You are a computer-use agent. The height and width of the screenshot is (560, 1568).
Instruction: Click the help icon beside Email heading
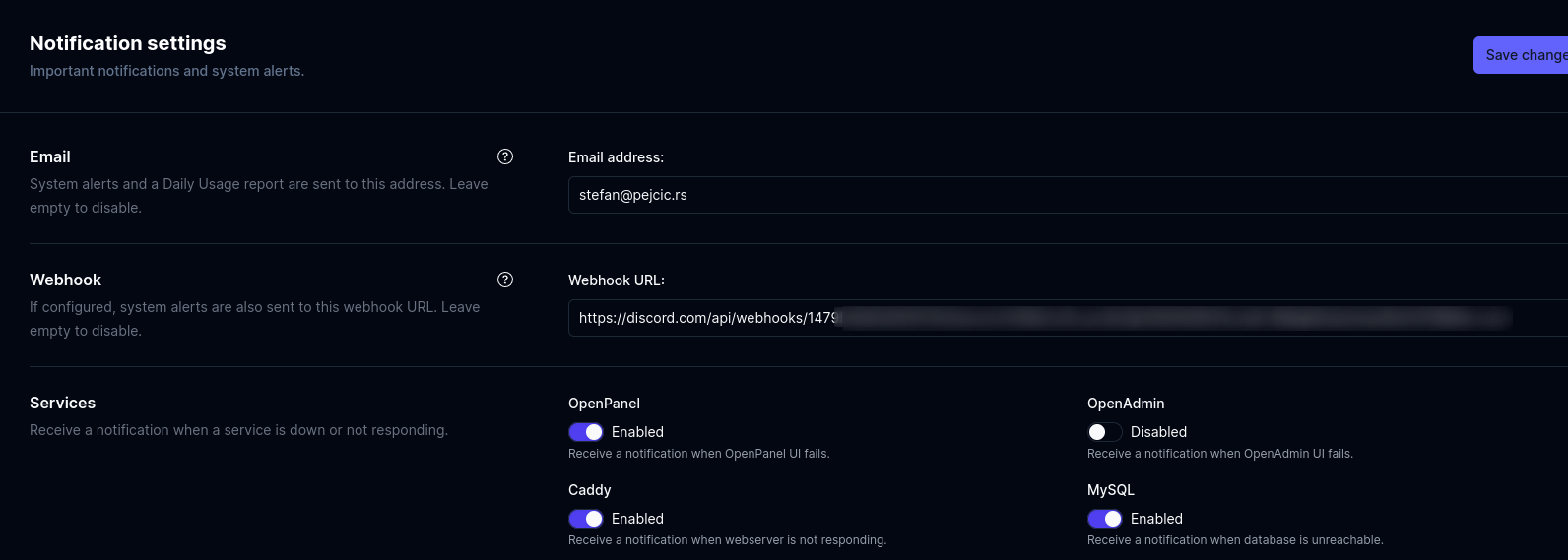(x=505, y=156)
